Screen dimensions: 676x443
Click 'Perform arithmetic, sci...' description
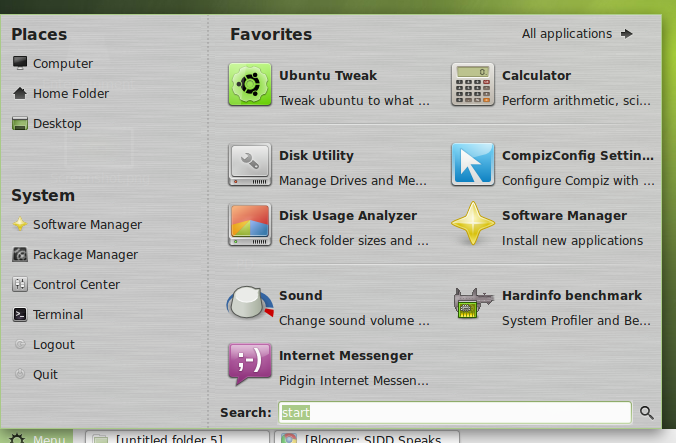[x=576, y=100]
